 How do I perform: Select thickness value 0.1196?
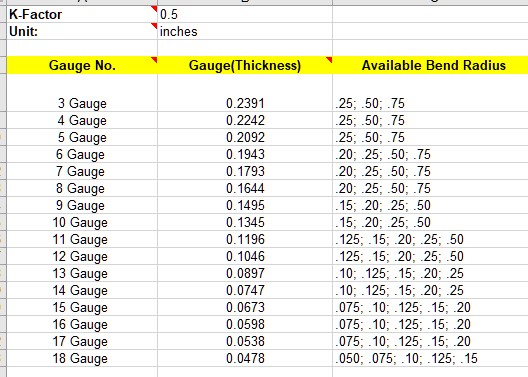coord(245,239)
